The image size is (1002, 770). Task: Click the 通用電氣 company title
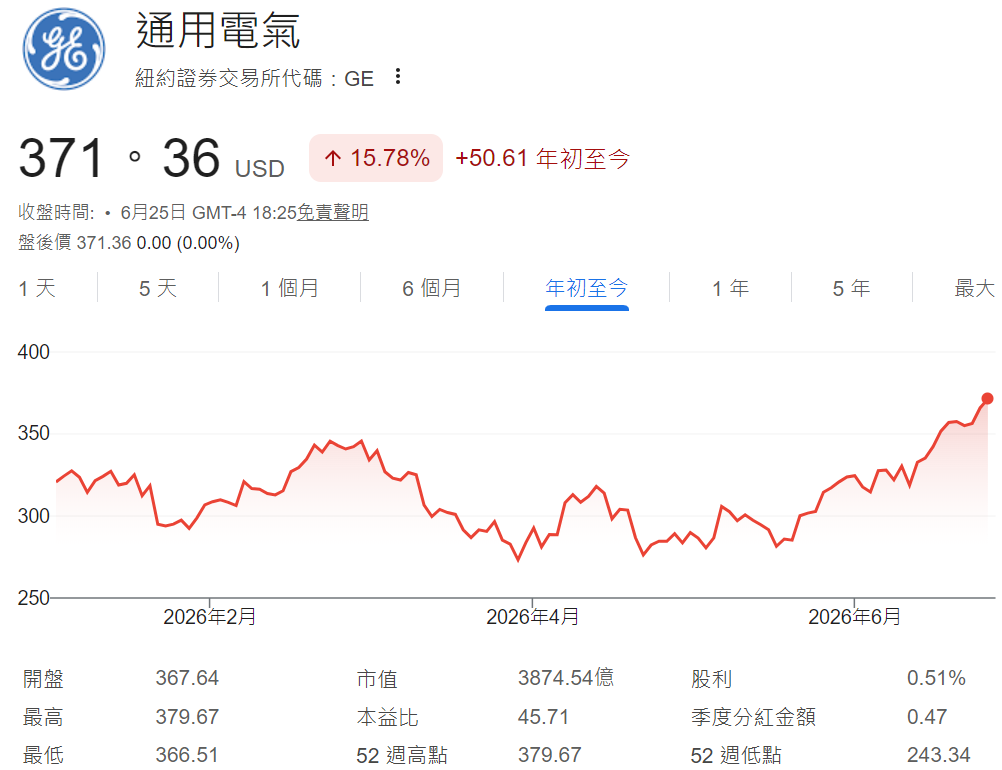[218, 30]
